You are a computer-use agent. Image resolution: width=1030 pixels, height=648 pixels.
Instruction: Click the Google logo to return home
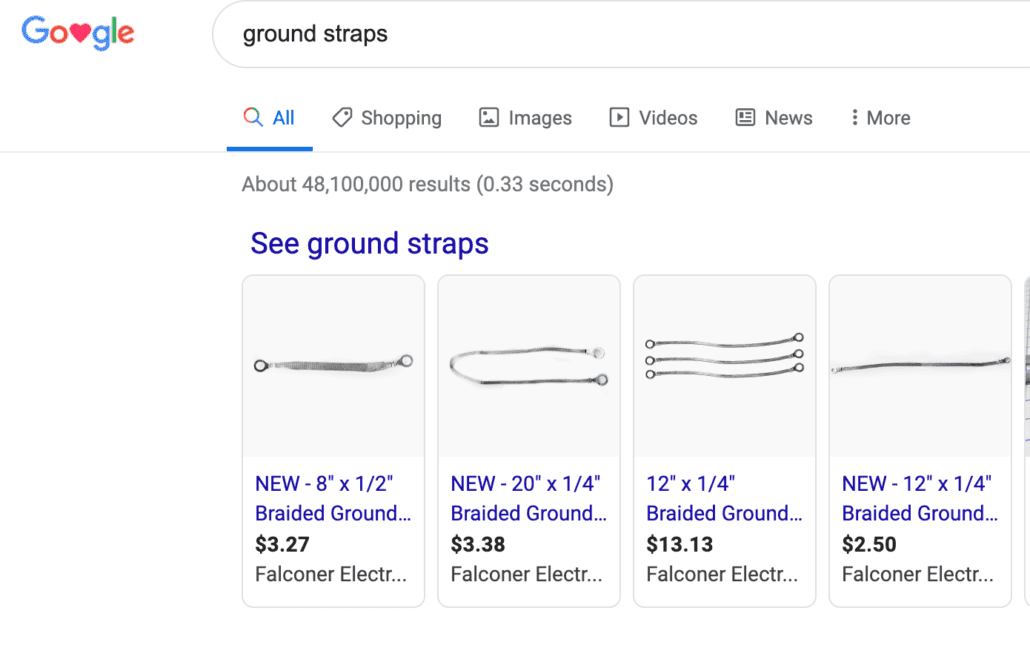click(x=77, y=33)
